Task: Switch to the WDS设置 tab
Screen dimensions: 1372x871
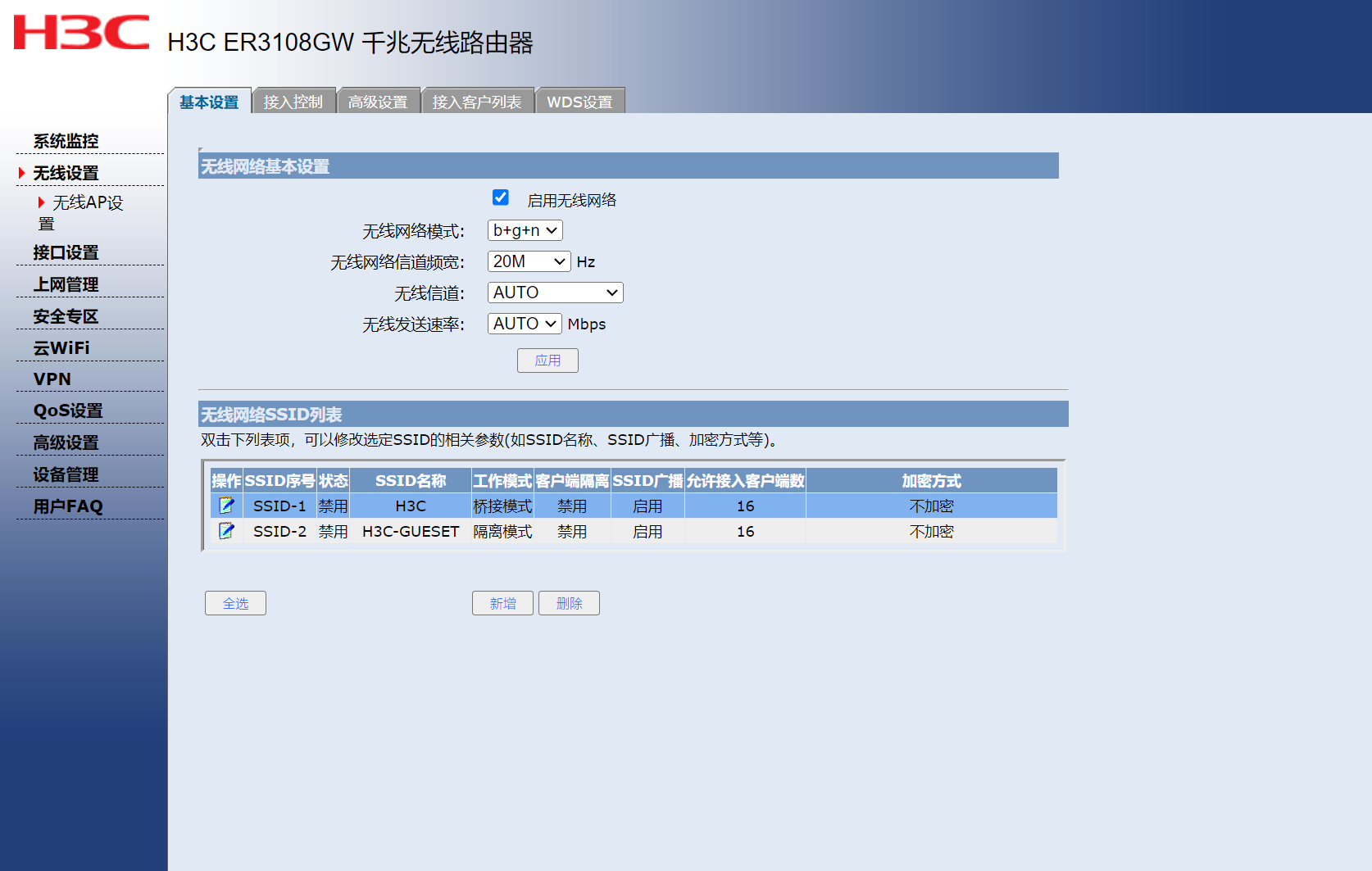Action: [x=579, y=102]
